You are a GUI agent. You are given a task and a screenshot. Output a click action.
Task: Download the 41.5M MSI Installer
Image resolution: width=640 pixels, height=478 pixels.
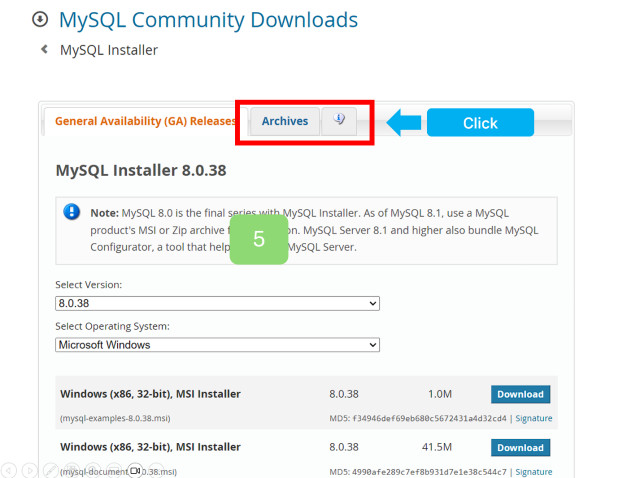[x=520, y=448]
